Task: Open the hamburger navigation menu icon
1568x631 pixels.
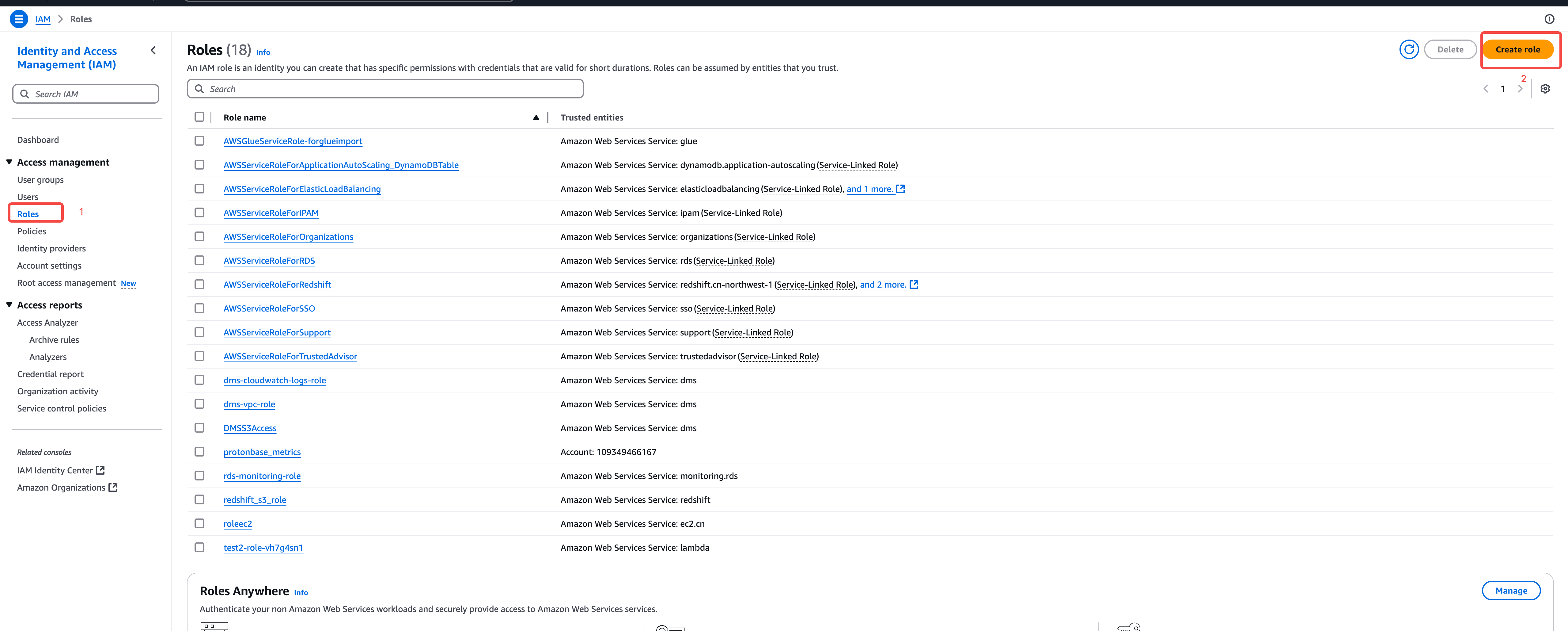Action: click(x=19, y=19)
